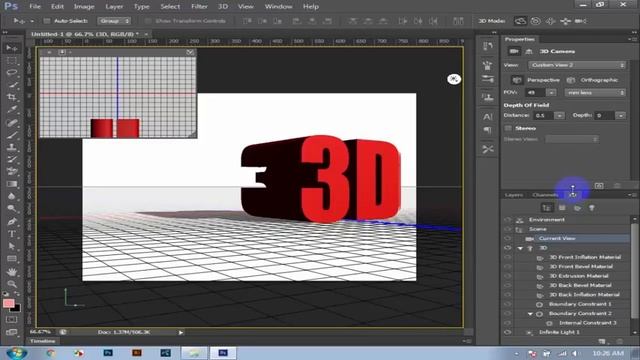Collapse the 3D mesh tree item

(520, 248)
